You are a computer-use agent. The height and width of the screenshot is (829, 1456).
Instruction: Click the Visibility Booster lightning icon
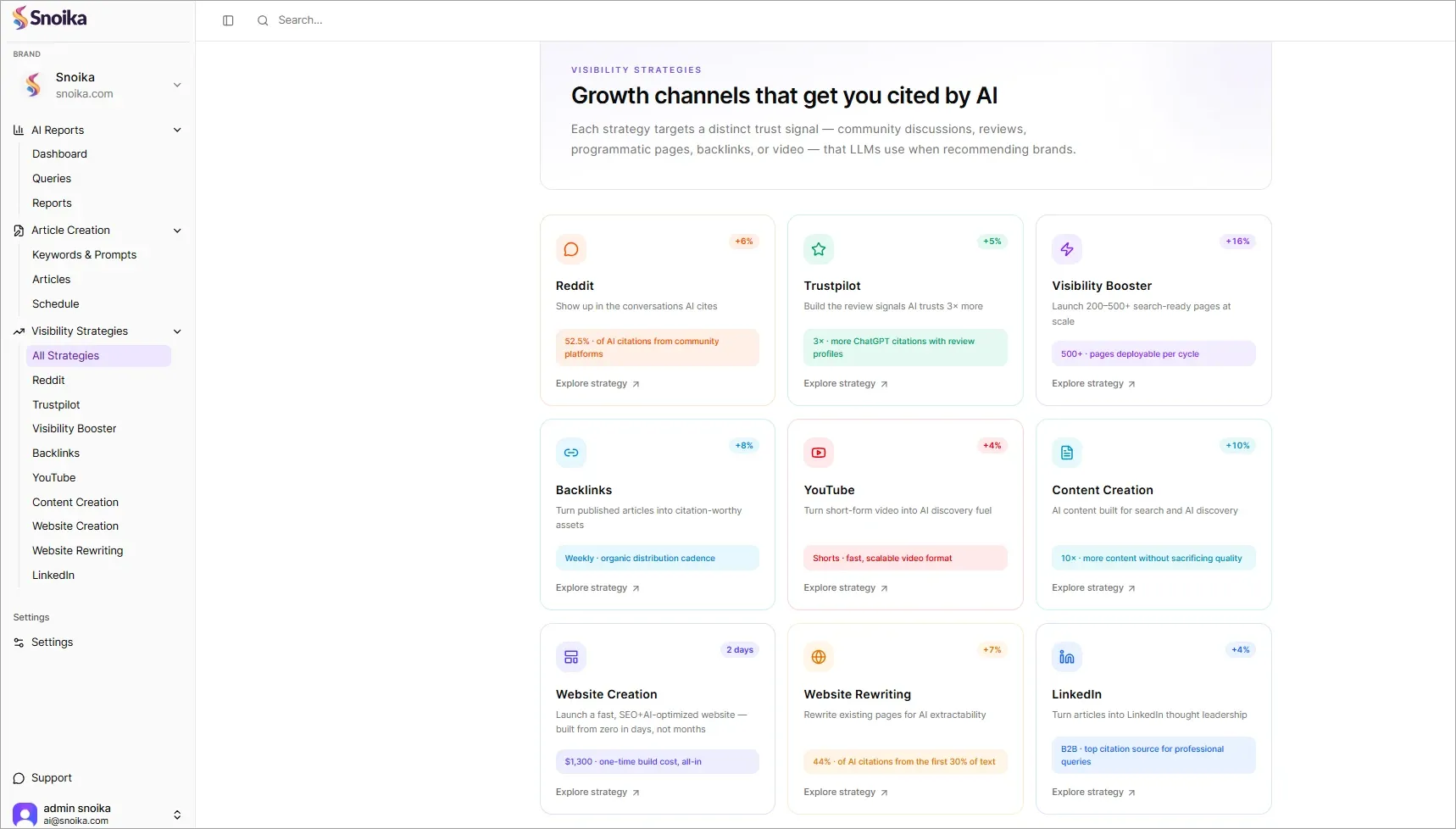click(x=1067, y=249)
